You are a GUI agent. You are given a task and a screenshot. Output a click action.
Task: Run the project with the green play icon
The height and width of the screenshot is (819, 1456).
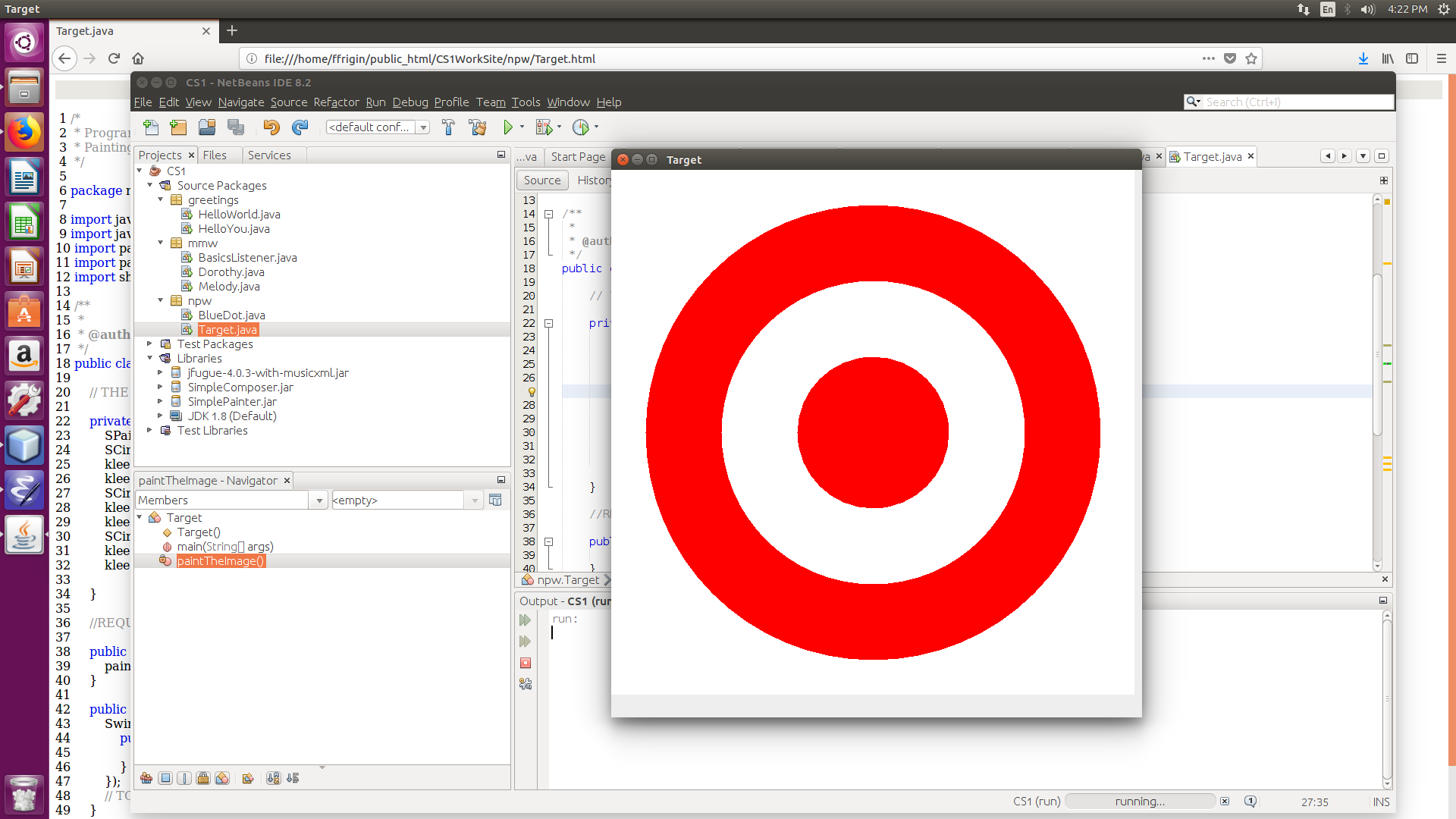(508, 127)
